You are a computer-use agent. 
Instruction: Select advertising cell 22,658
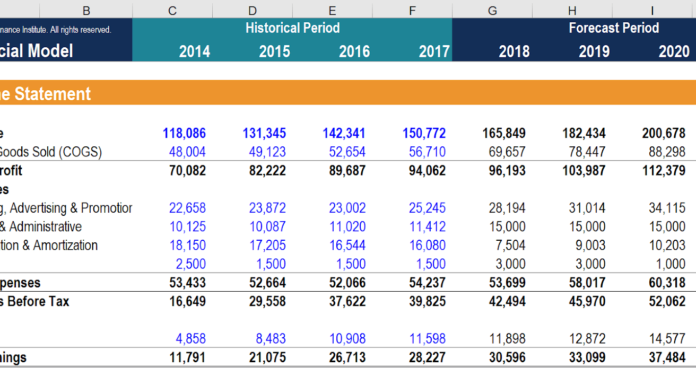187,208
